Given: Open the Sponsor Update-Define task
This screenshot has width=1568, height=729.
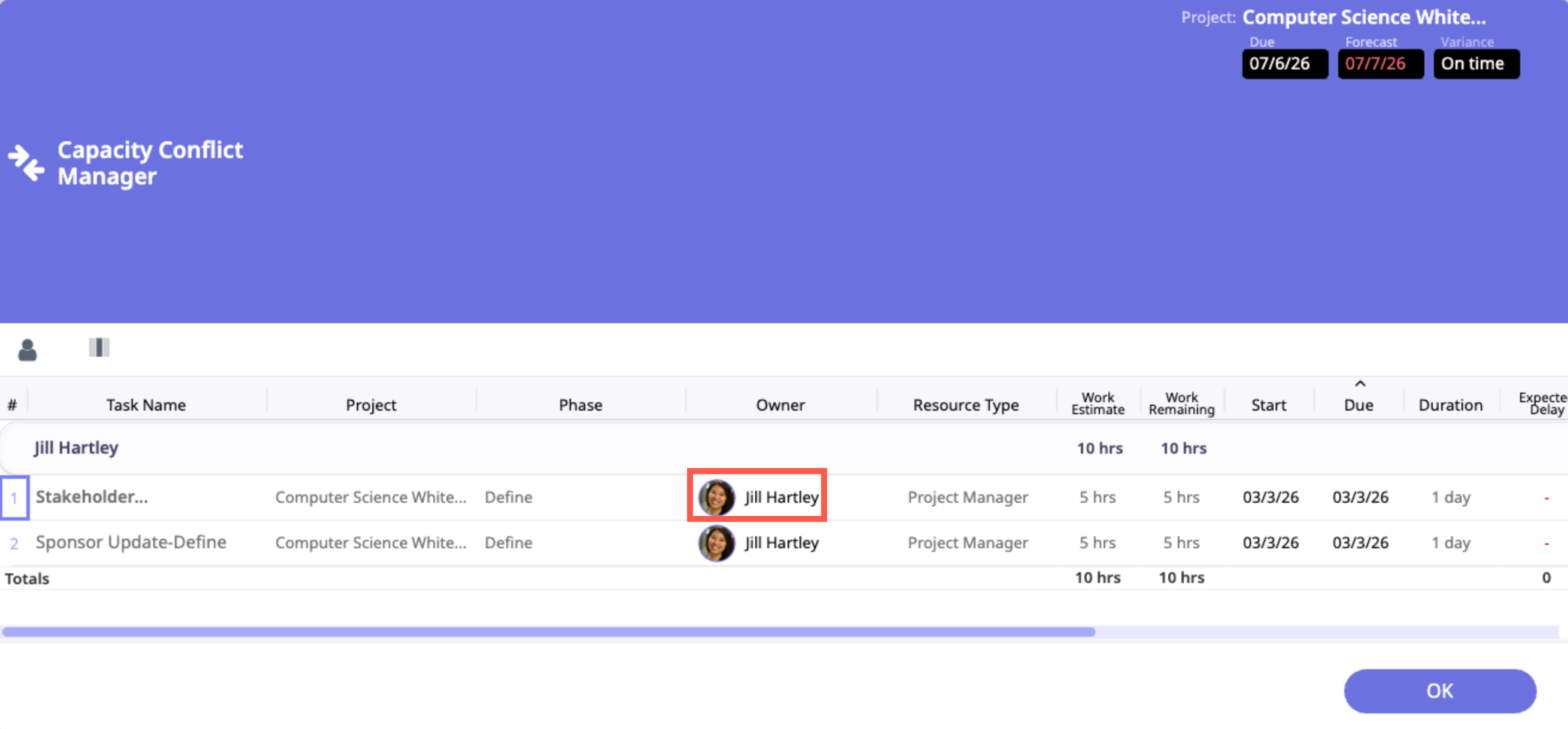Looking at the screenshot, I should coord(131,542).
